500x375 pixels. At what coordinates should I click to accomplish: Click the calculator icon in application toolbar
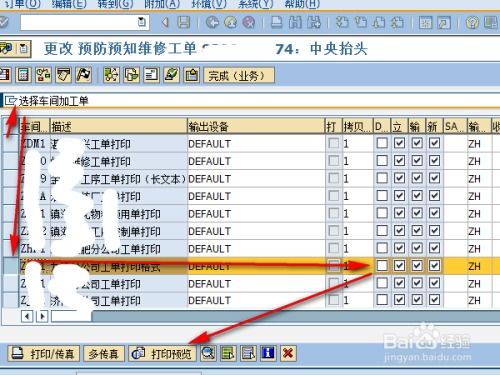[23, 75]
